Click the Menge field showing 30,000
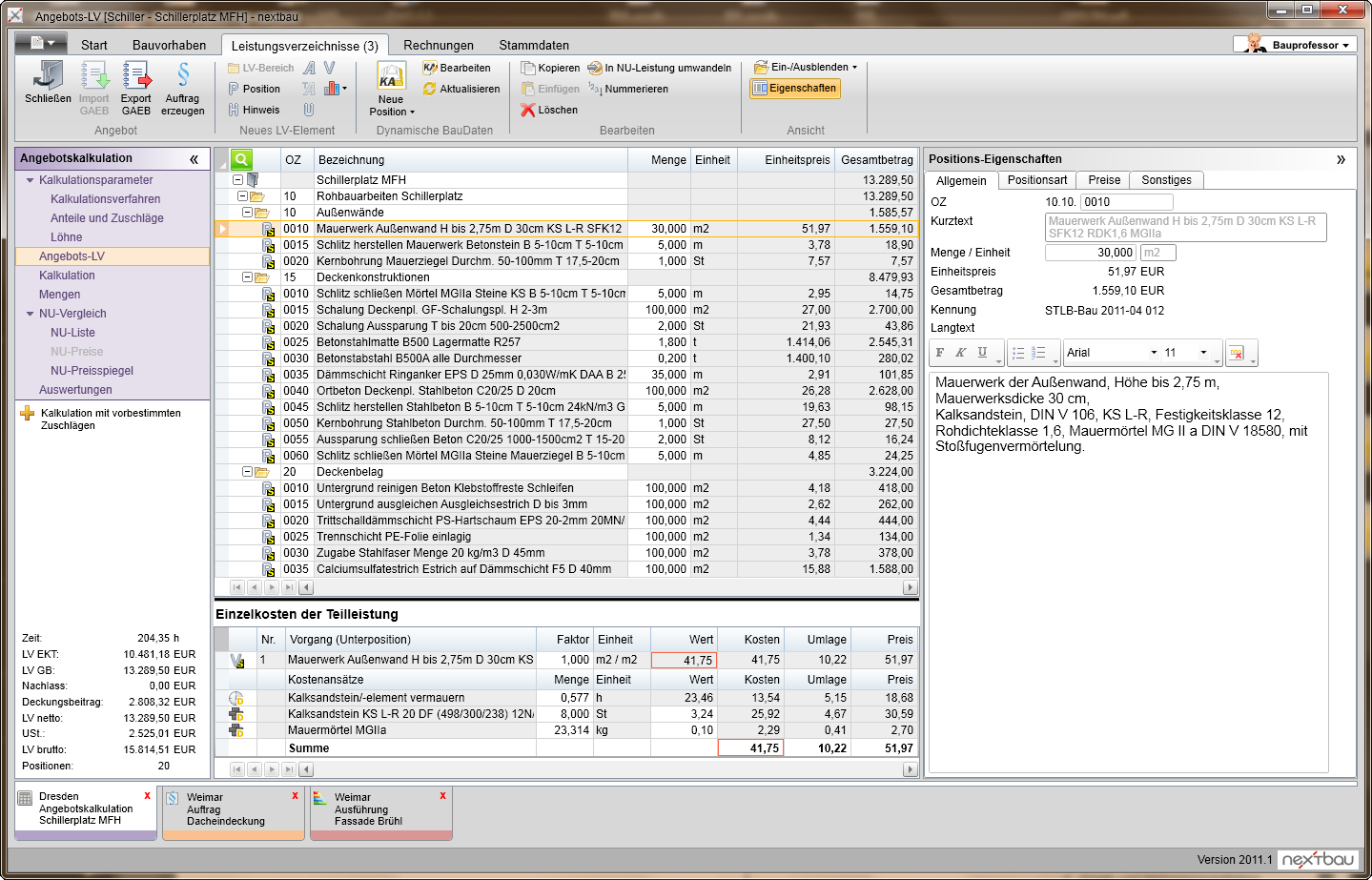Screen dimensions: 1372x880 (x=1091, y=253)
